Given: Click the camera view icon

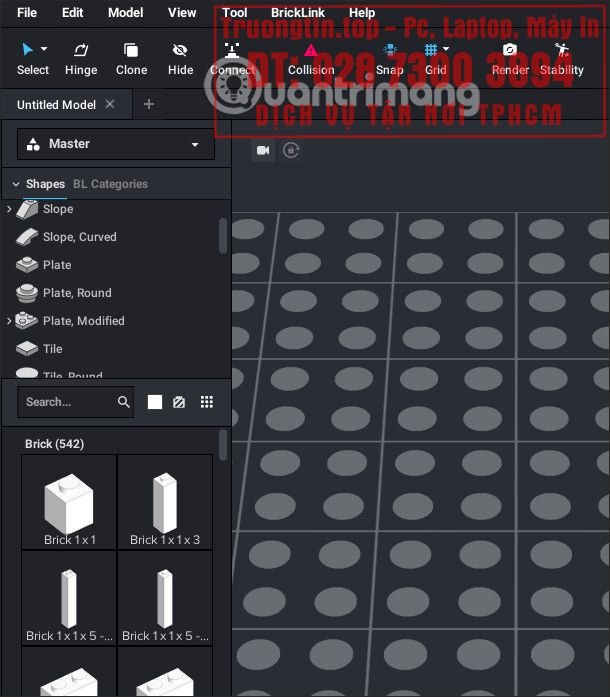Looking at the screenshot, I should [x=263, y=150].
